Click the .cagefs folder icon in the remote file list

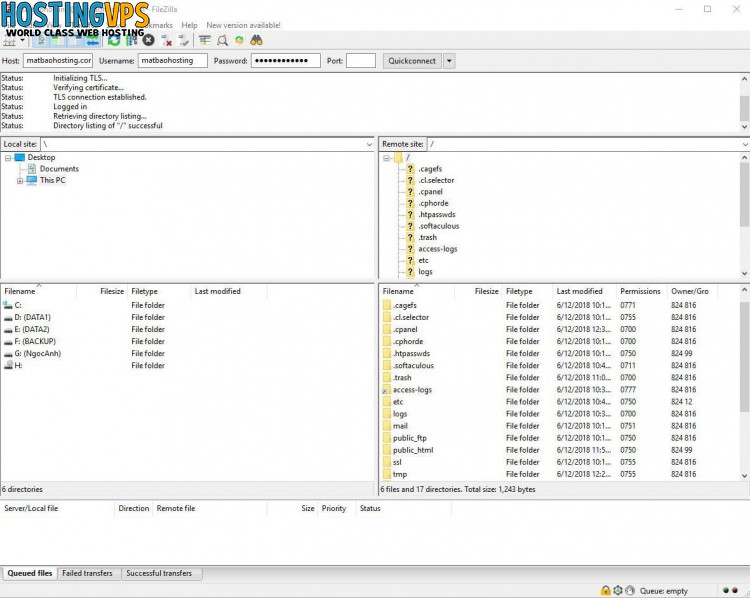pyautogui.click(x=387, y=305)
